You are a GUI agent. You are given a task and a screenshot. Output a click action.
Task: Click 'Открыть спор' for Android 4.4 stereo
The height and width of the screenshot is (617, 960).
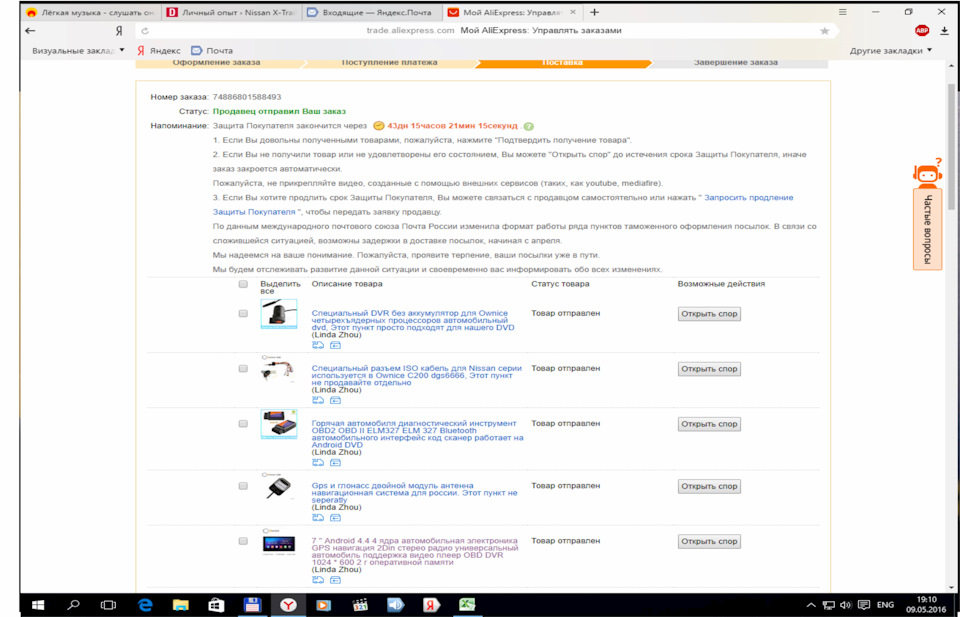[709, 542]
